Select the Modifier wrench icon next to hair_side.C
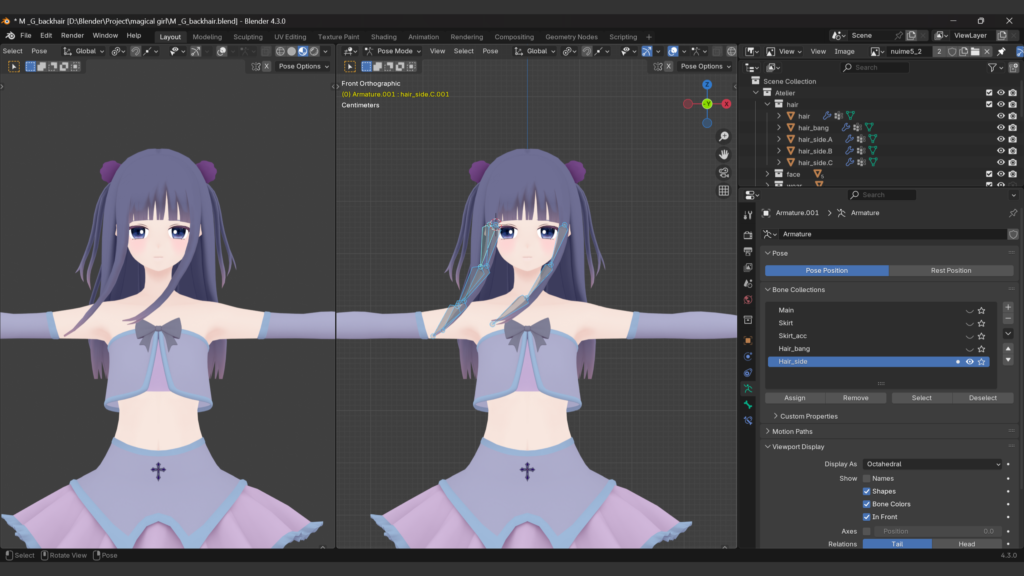The height and width of the screenshot is (576, 1024). (848, 162)
